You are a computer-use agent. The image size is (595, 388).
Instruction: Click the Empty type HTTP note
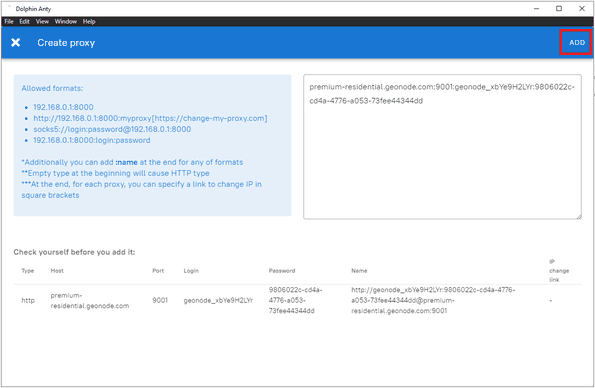[x=115, y=173]
